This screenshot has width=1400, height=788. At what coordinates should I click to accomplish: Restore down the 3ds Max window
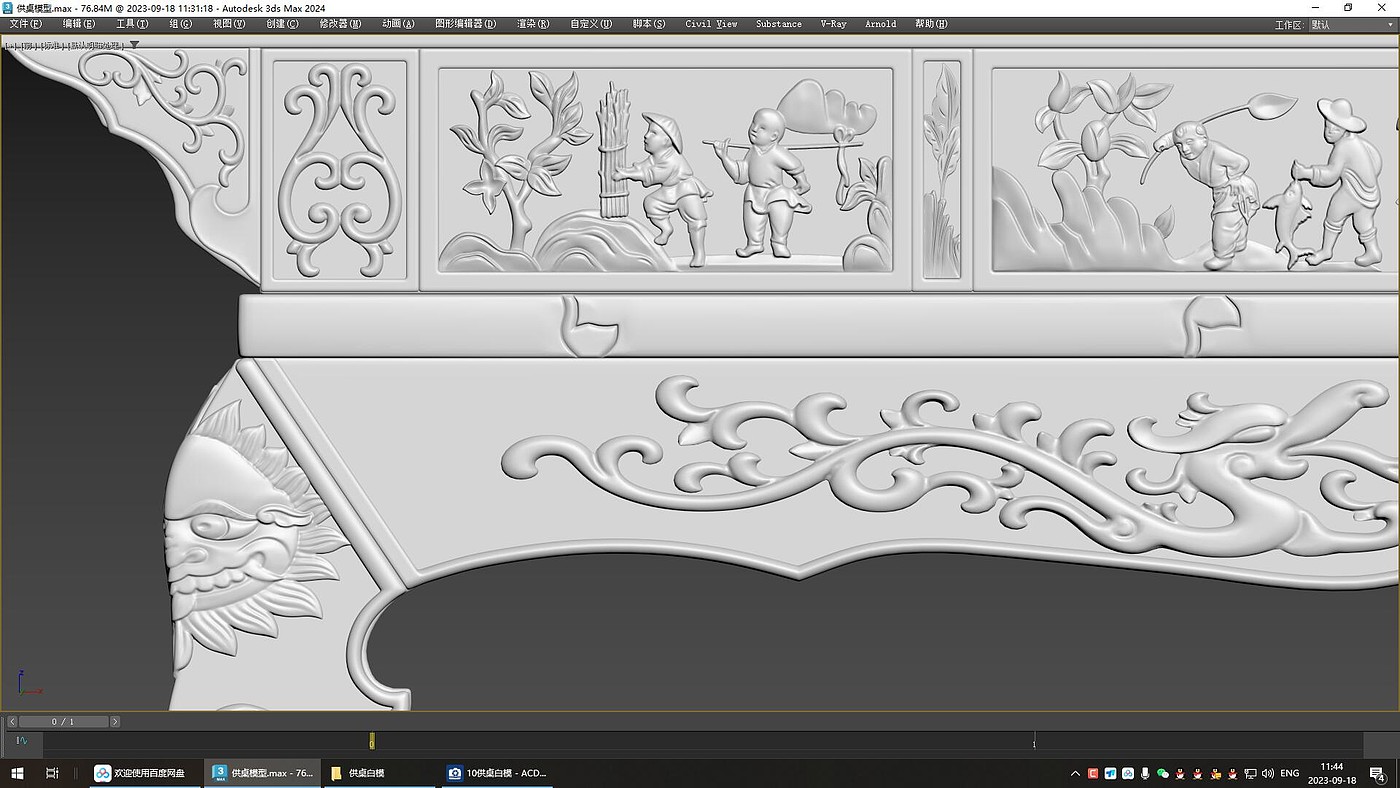click(1348, 8)
